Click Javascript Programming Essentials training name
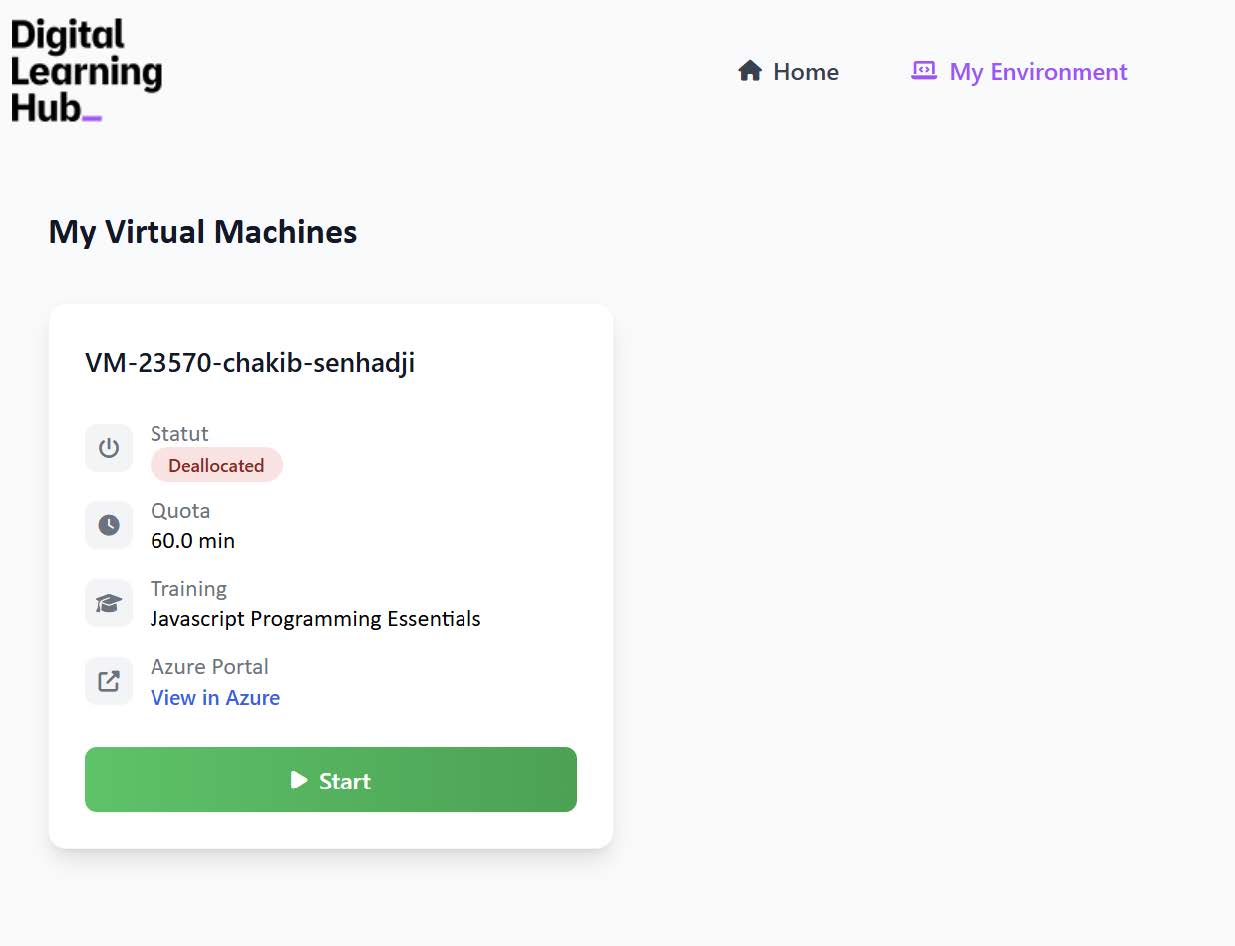This screenshot has height=946, width=1235. click(x=315, y=619)
